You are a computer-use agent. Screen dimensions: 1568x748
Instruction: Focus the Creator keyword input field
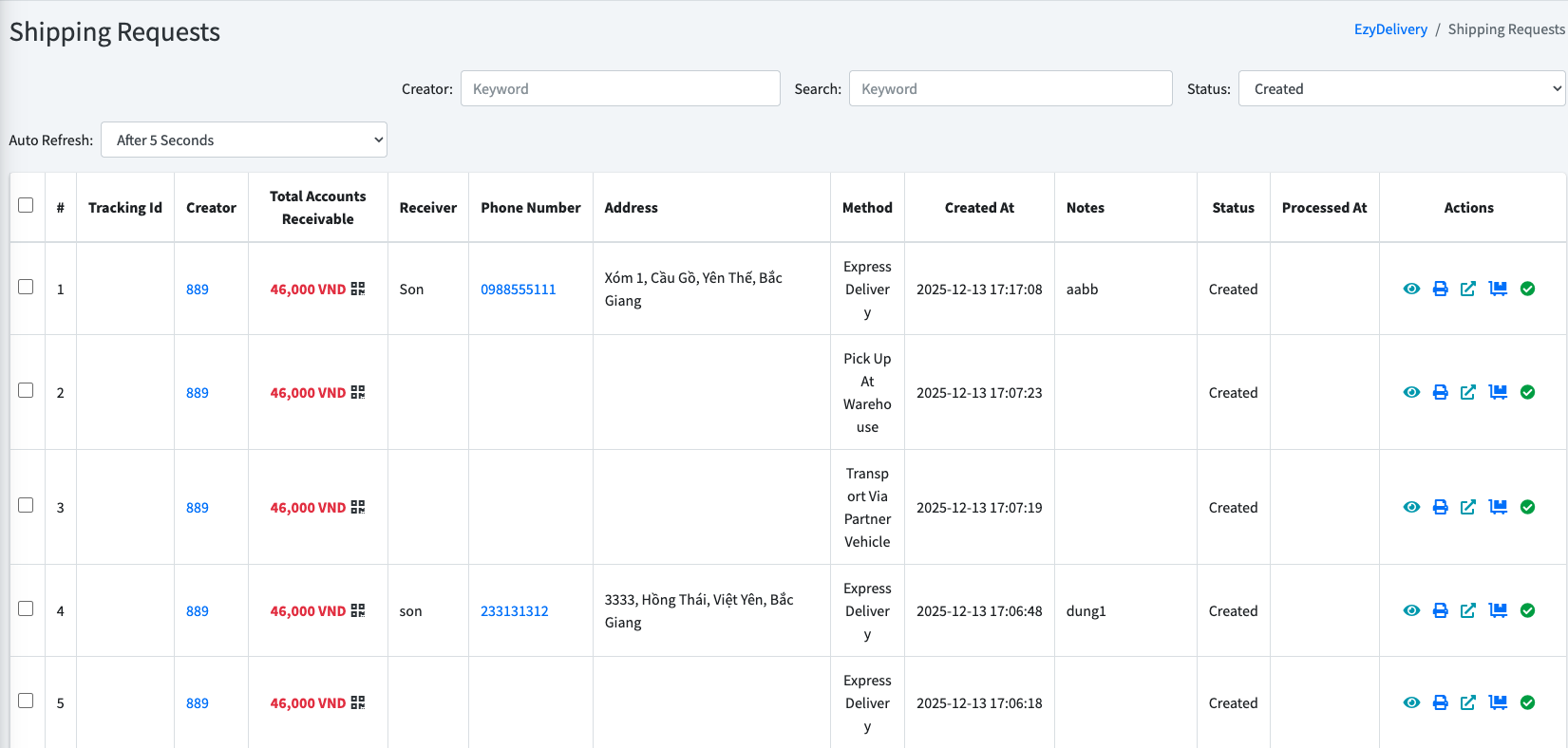[620, 88]
